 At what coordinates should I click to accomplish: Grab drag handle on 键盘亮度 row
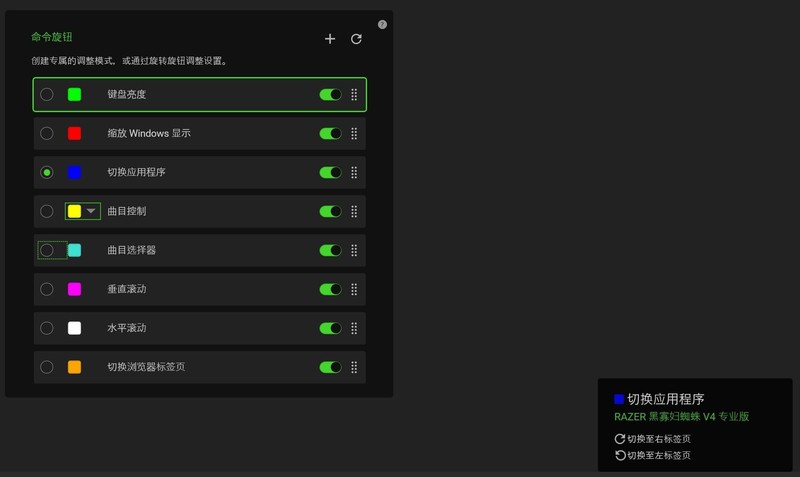354,94
